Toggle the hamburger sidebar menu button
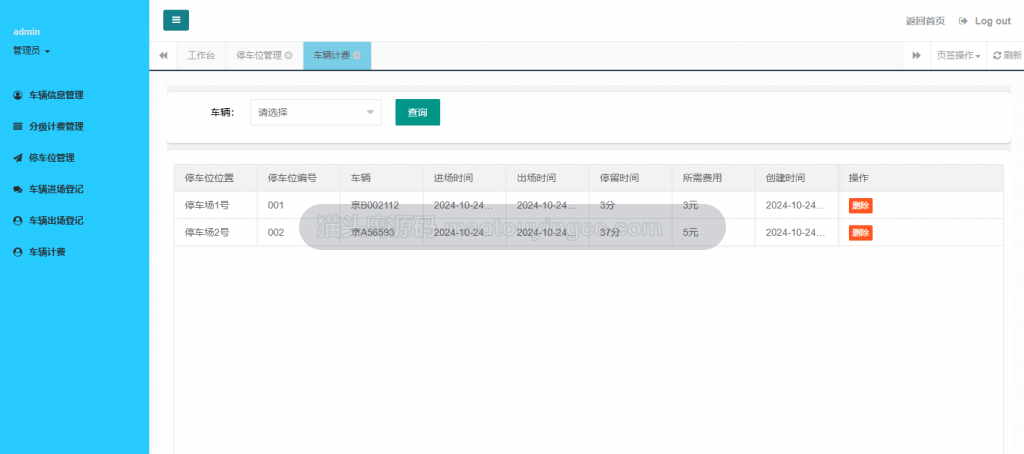 click(176, 20)
